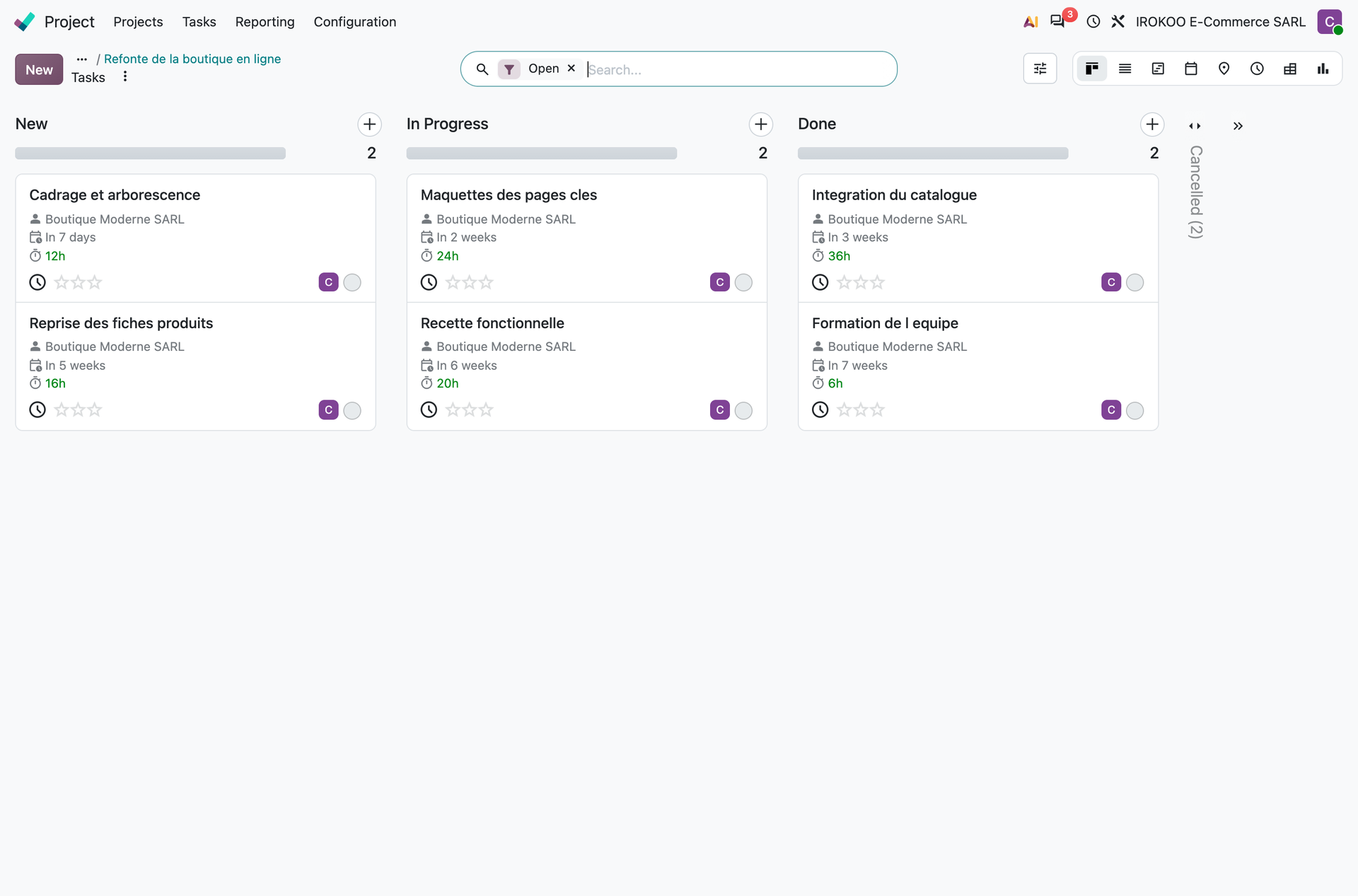Set state circle on Cadrage et arborescence
The width and height of the screenshot is (1358, 896).
[x=352, y=283]
